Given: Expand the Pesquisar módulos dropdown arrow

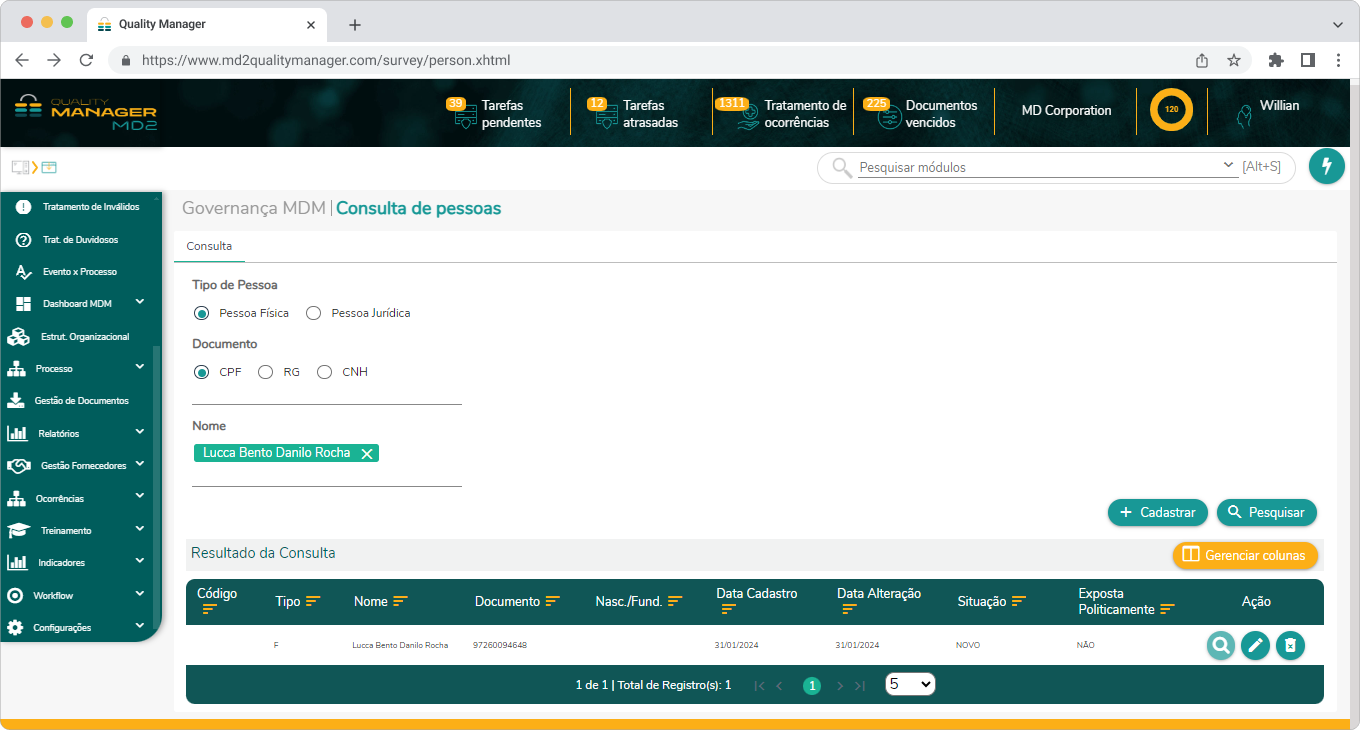Looking at the screenshot, I should [x=1228, y=165].
